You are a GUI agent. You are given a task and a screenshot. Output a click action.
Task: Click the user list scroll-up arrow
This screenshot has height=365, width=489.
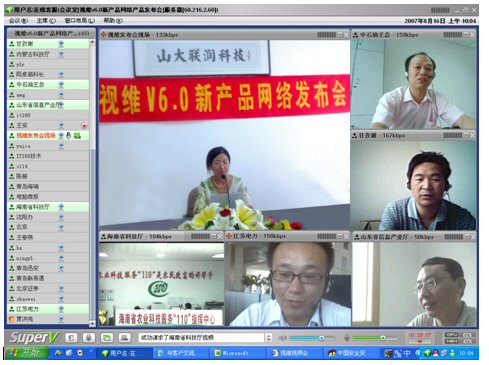(92, 42)
